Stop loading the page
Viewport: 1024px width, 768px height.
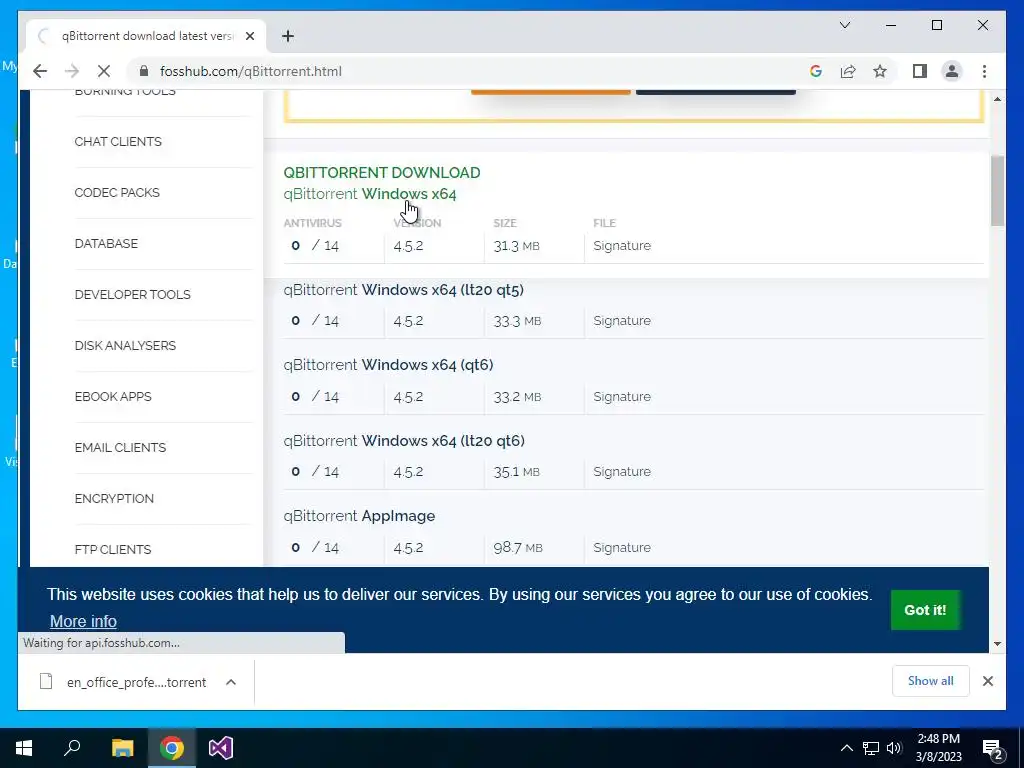coord(104,71)
